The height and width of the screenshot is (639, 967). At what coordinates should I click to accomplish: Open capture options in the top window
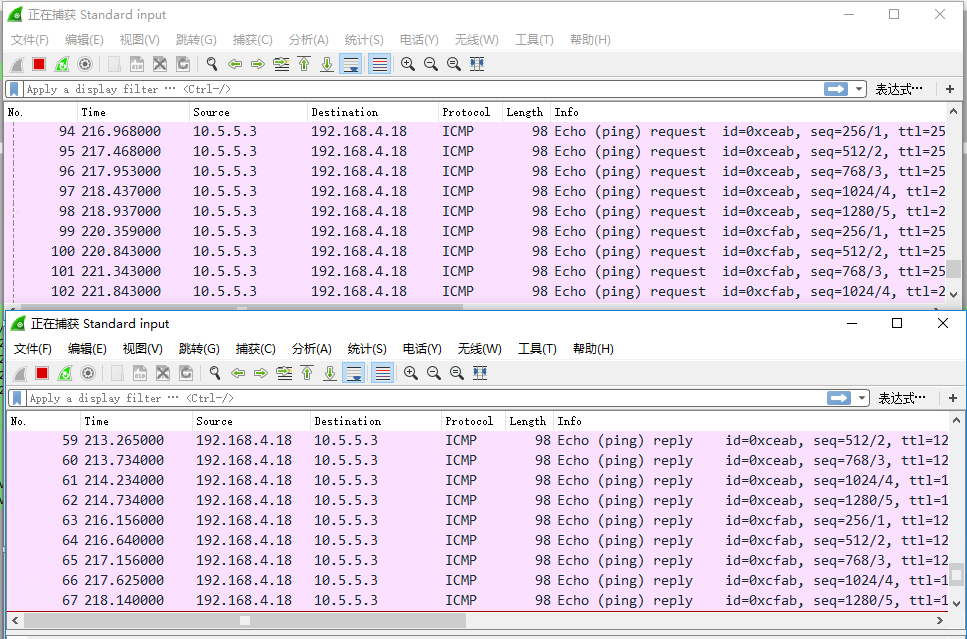point(85,64)
